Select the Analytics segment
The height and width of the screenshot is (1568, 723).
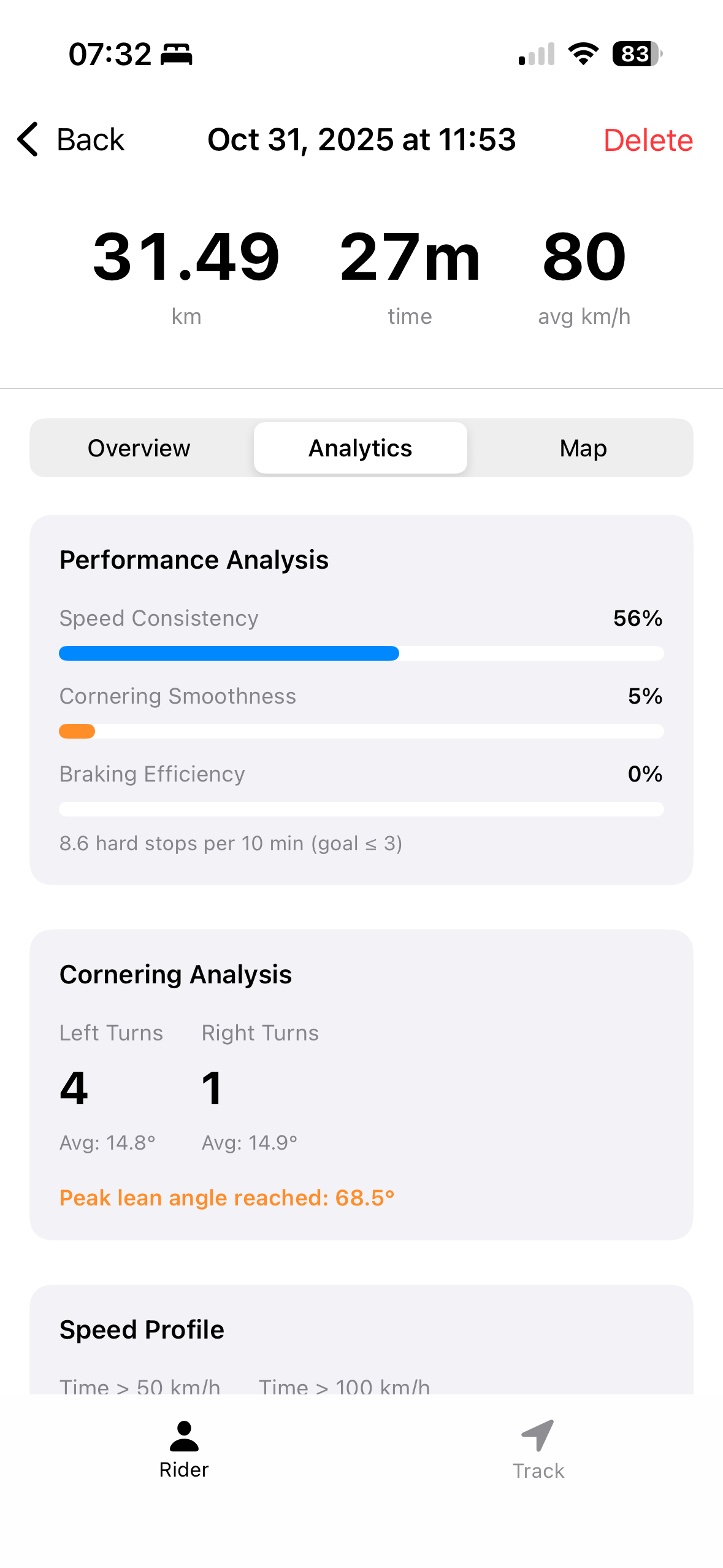[361, 448]
